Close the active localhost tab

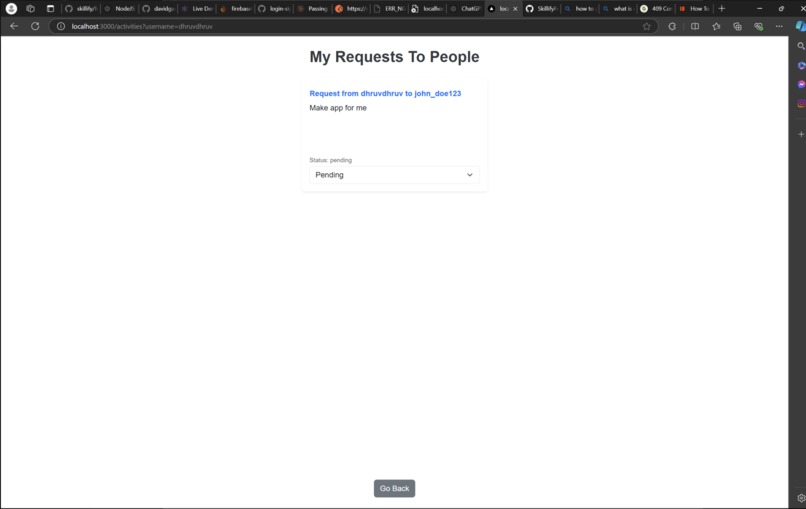515,9
